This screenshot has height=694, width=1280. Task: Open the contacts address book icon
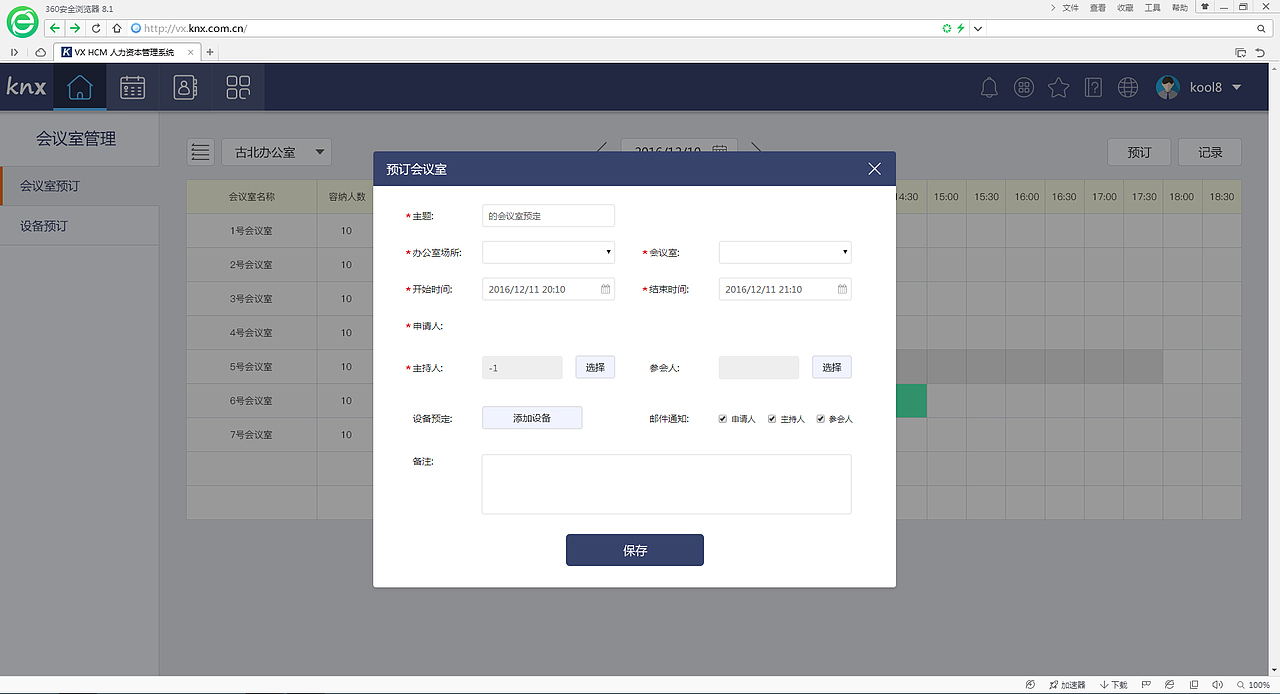pos(185,88)
